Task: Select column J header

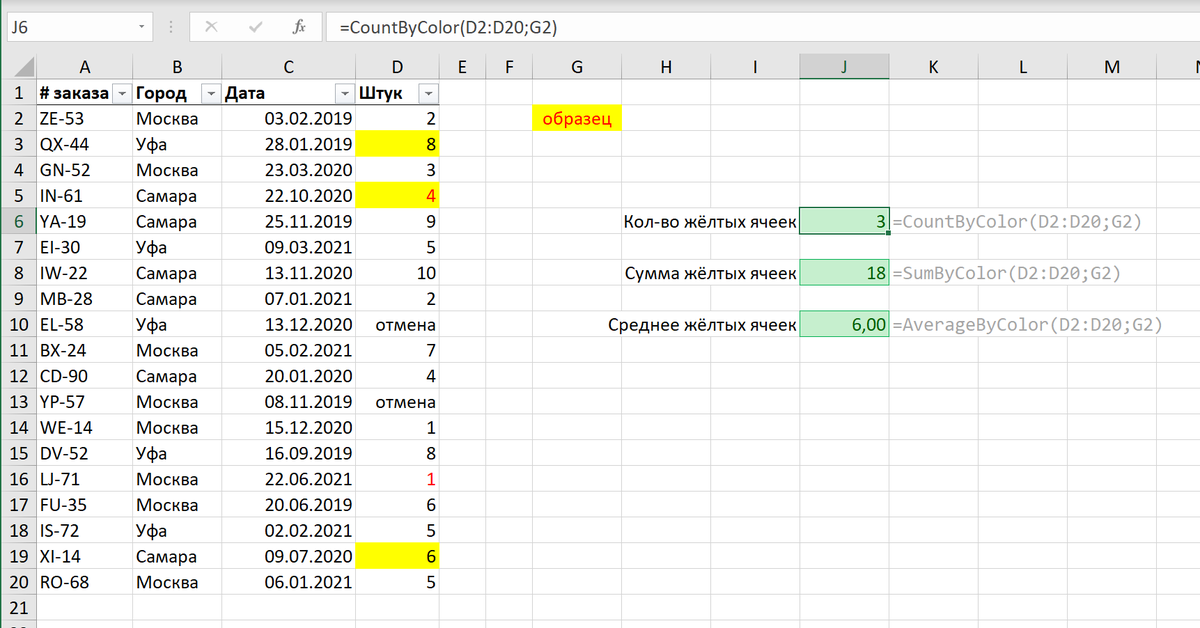Action: pos(845,66)
